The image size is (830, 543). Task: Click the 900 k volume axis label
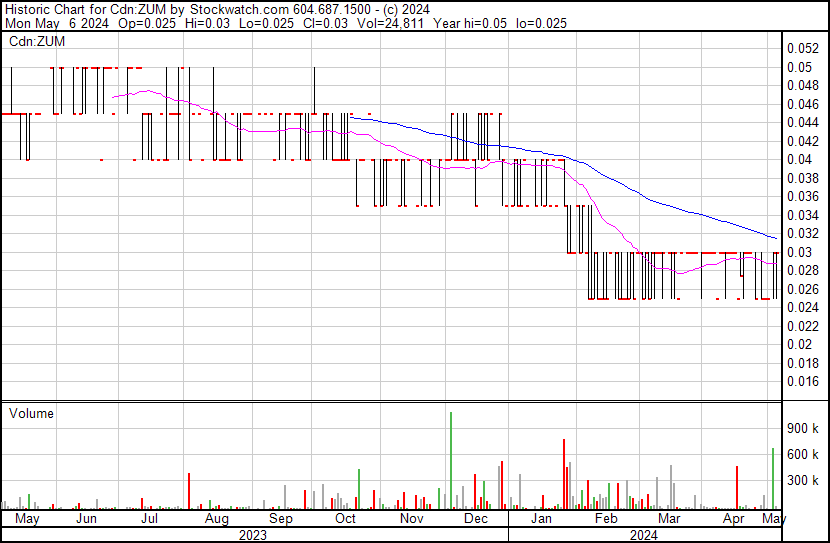point(803,428)
